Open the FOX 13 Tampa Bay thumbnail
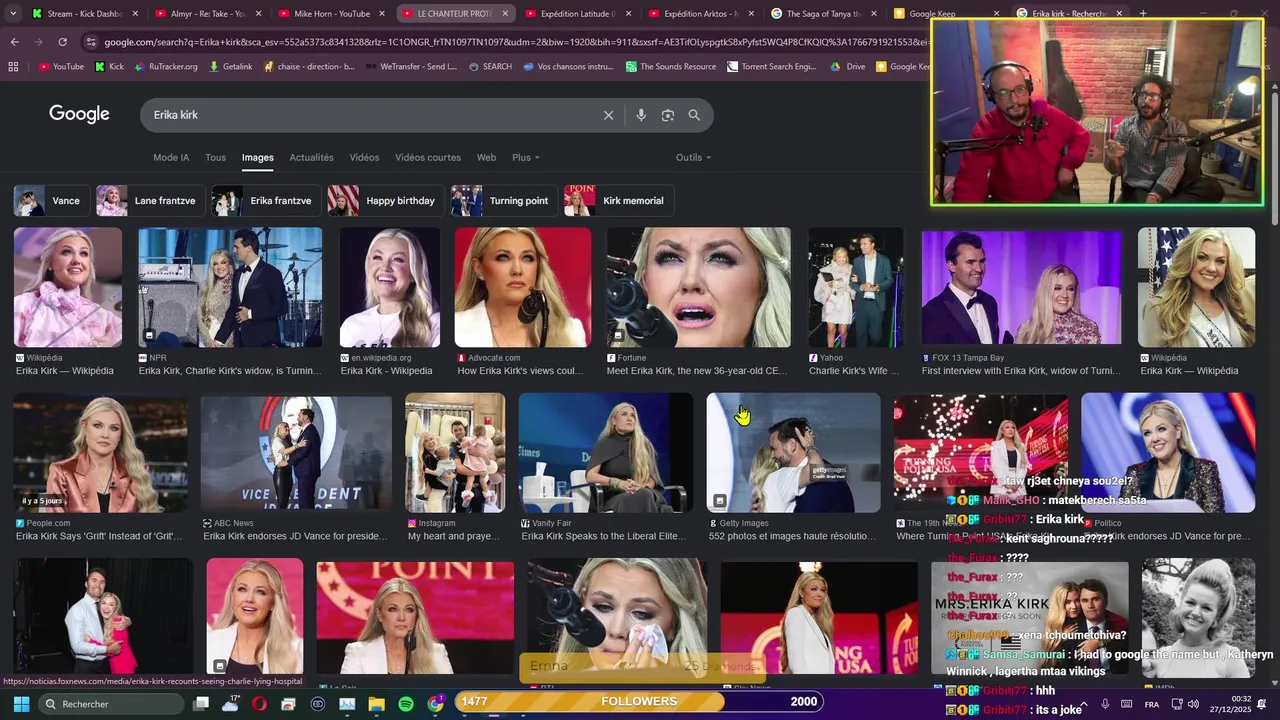1280x720 pixels. pyautogui.click(x=1021, y=287)
